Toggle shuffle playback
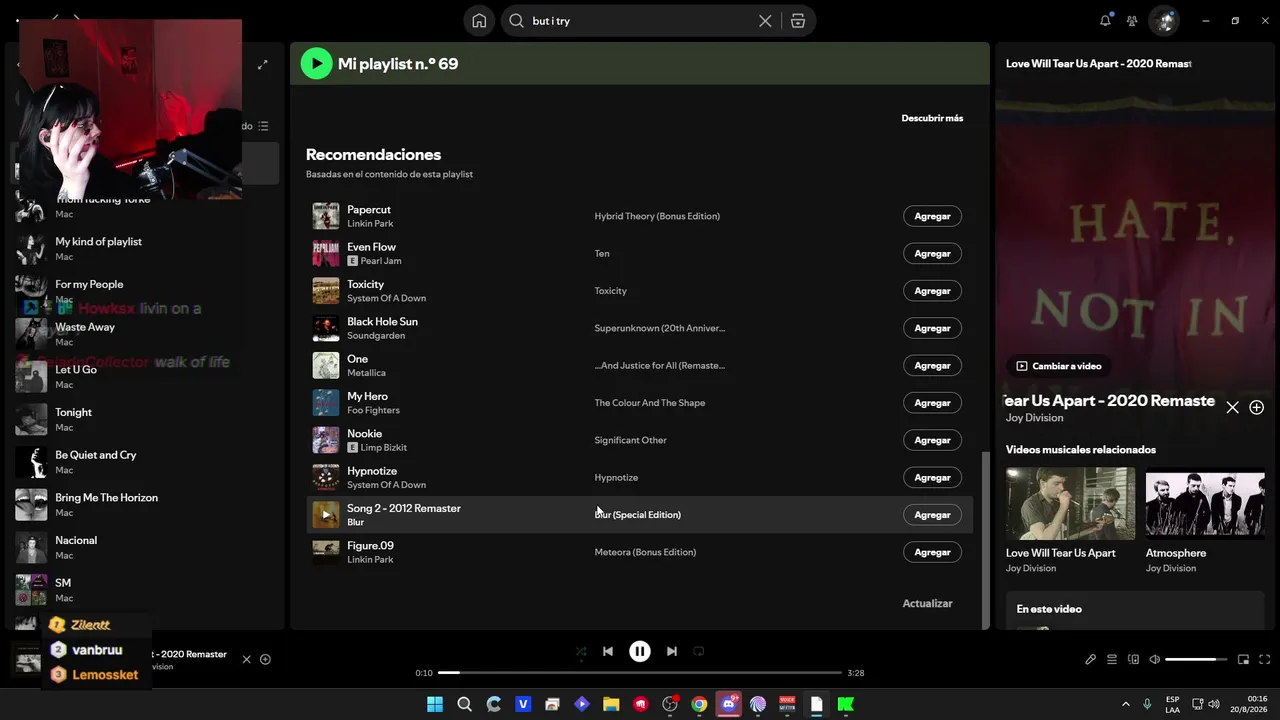 coord(581,651)
